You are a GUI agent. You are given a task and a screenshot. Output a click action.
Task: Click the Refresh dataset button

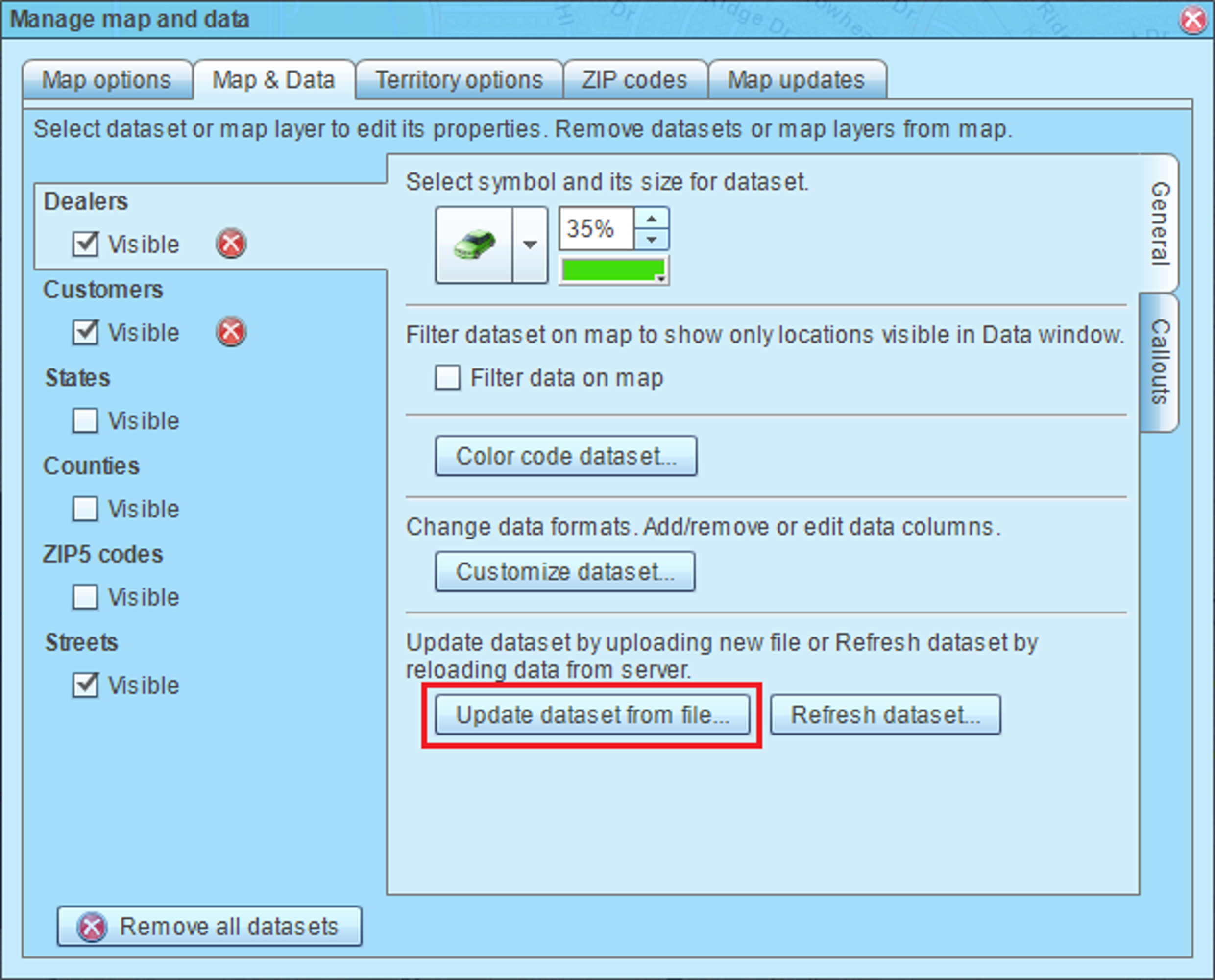[885, 715]
